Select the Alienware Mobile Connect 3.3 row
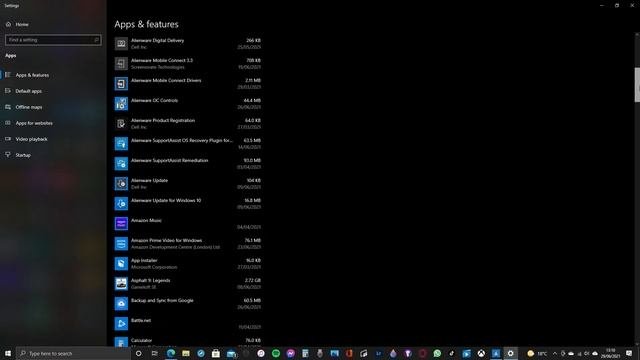This screenshot has height=360, width=640. (188, 64)
